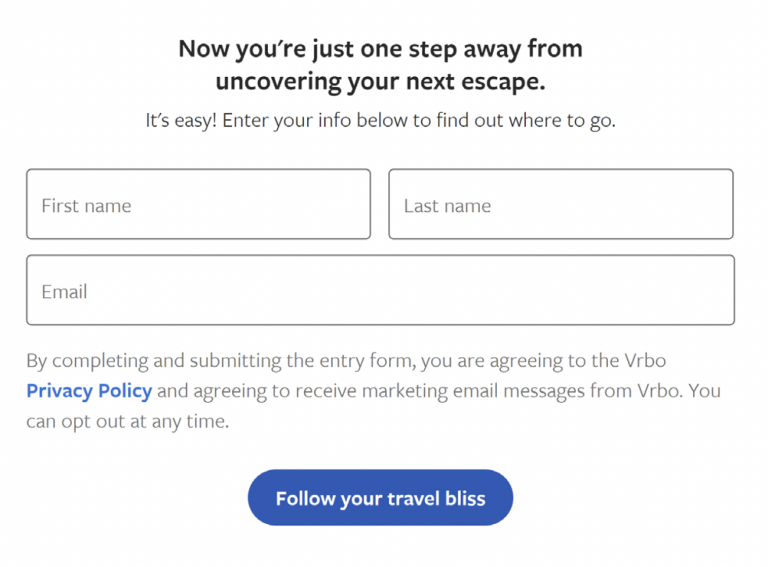Click the 'It's easy! Enter your info' subtitle
Image resolution: width=768 pixels, height=567 pixels.
pos(380,121)
